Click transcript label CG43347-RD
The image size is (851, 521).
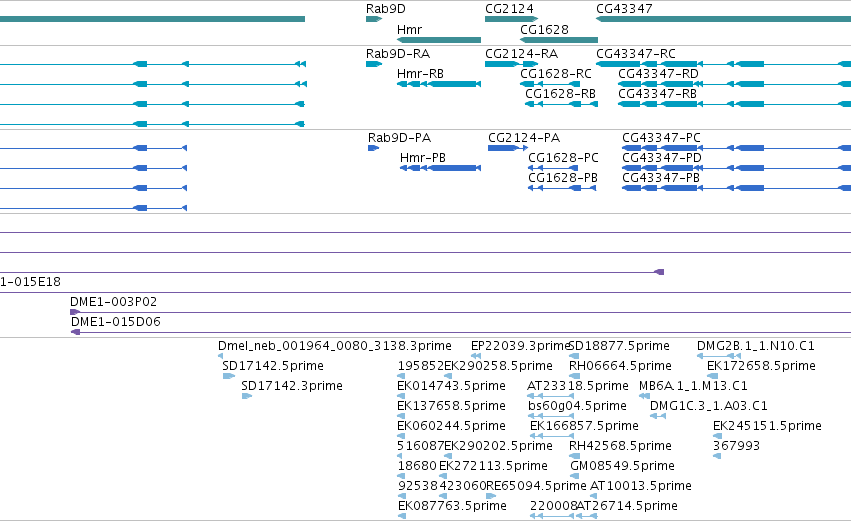(658, 74)
